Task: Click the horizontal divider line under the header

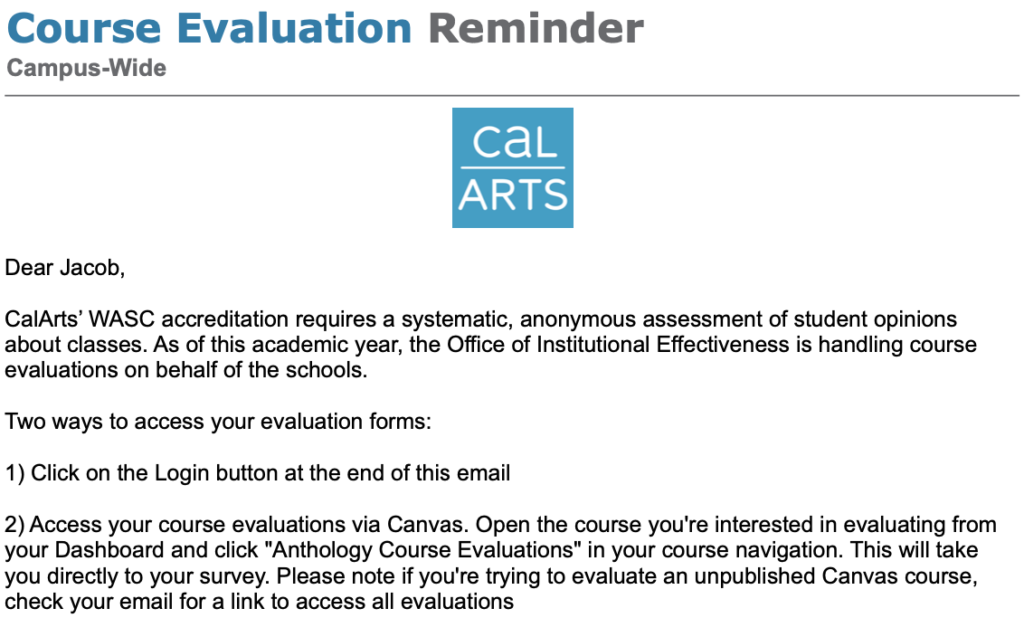Action: [512, 95]
